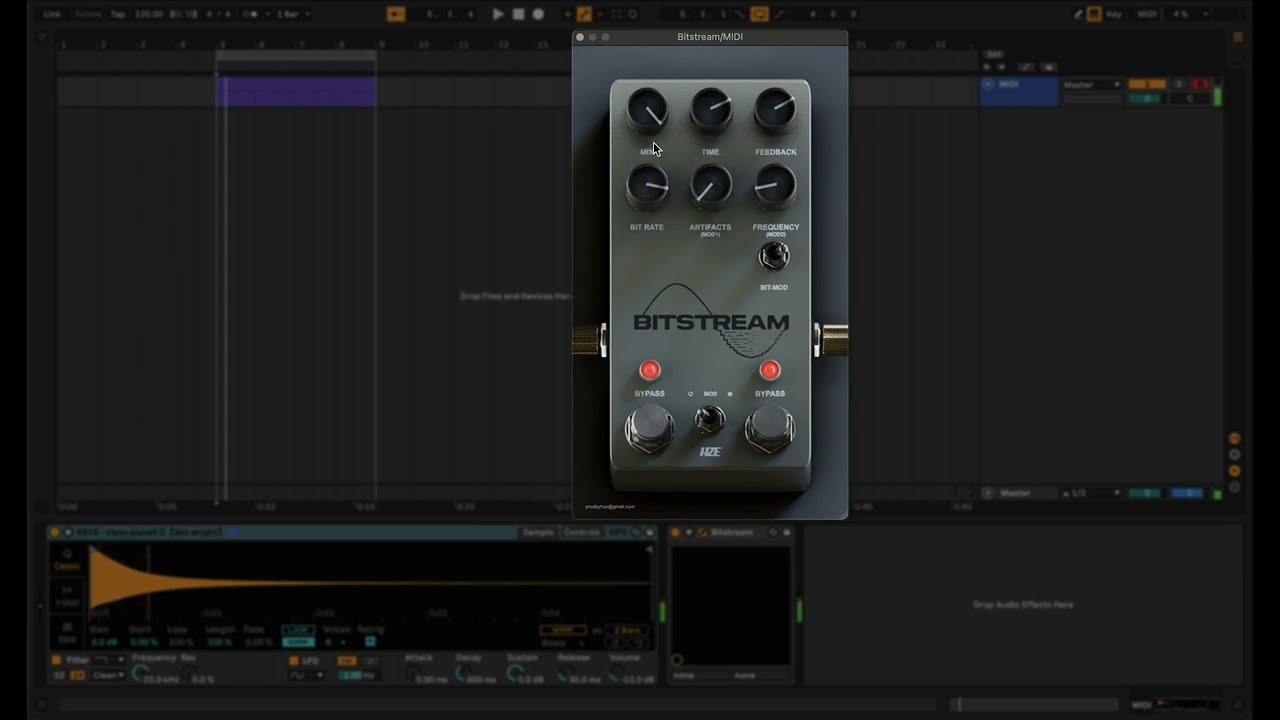Open the left 'none' X-axis dropdown on Bitstream device
This screenshot has width=1280, height=720.
pyautogui.click(x=700, y=676)
